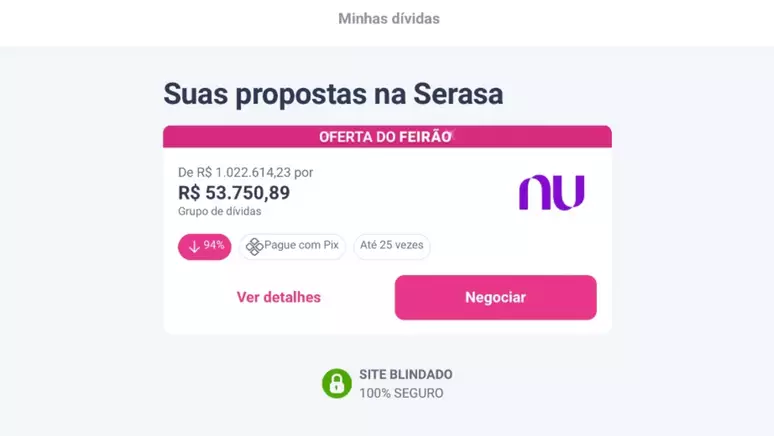Click the green padlock security icon
This screenshot has height=436, width=774.
pos(337,383)
